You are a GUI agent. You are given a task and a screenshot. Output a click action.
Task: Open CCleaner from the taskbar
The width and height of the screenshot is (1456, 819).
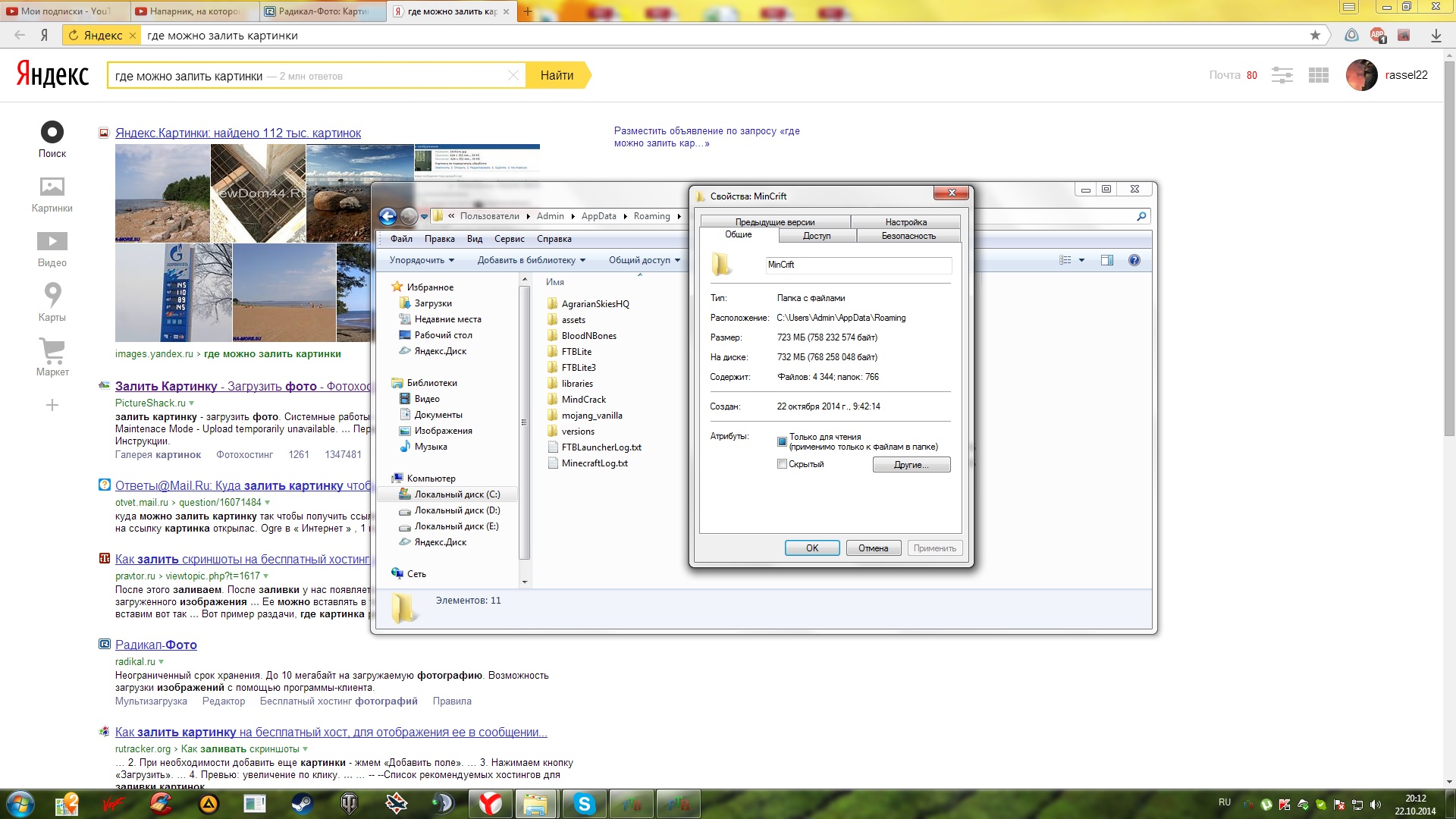162,804
